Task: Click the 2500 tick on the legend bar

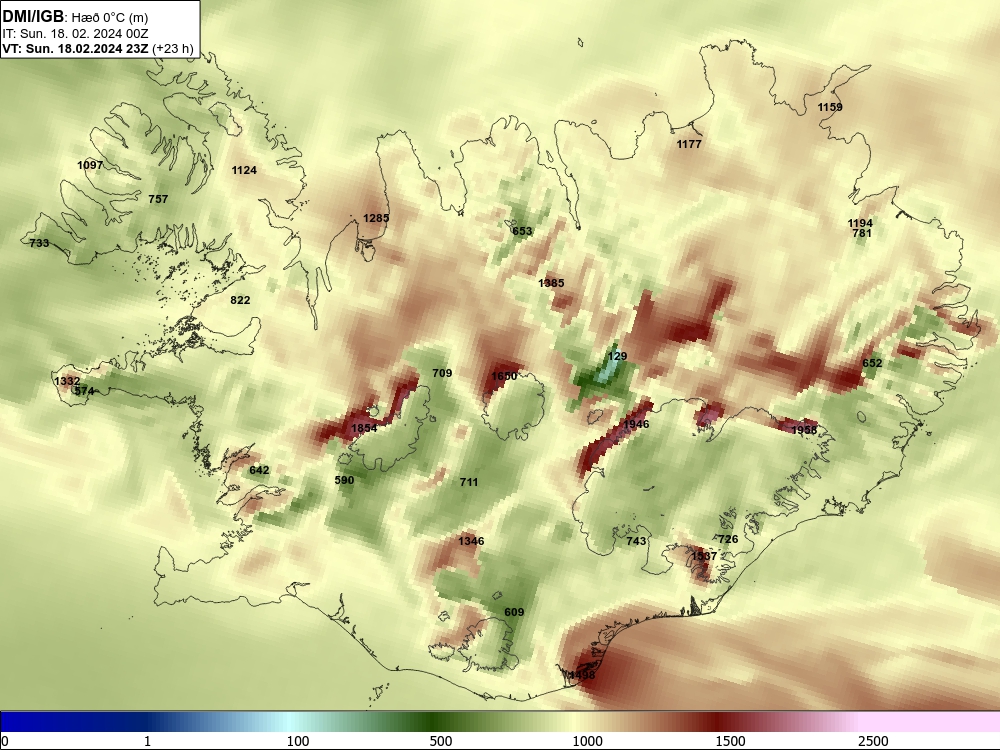Action: coord(873,741)
